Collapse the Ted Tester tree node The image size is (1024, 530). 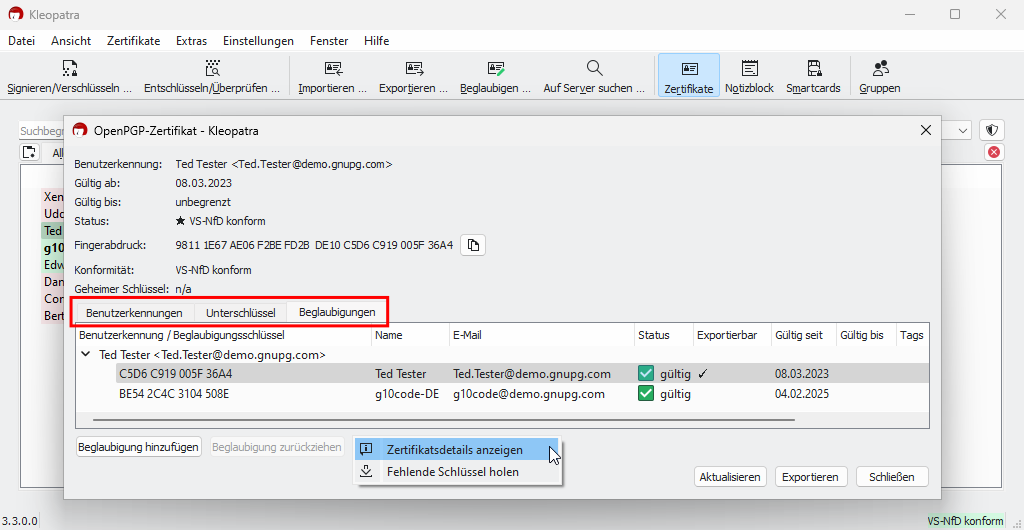(86, 355)
